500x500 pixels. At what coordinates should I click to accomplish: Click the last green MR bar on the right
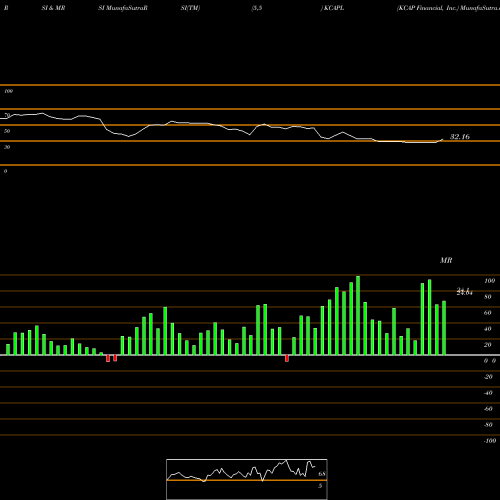coord(444,328)
